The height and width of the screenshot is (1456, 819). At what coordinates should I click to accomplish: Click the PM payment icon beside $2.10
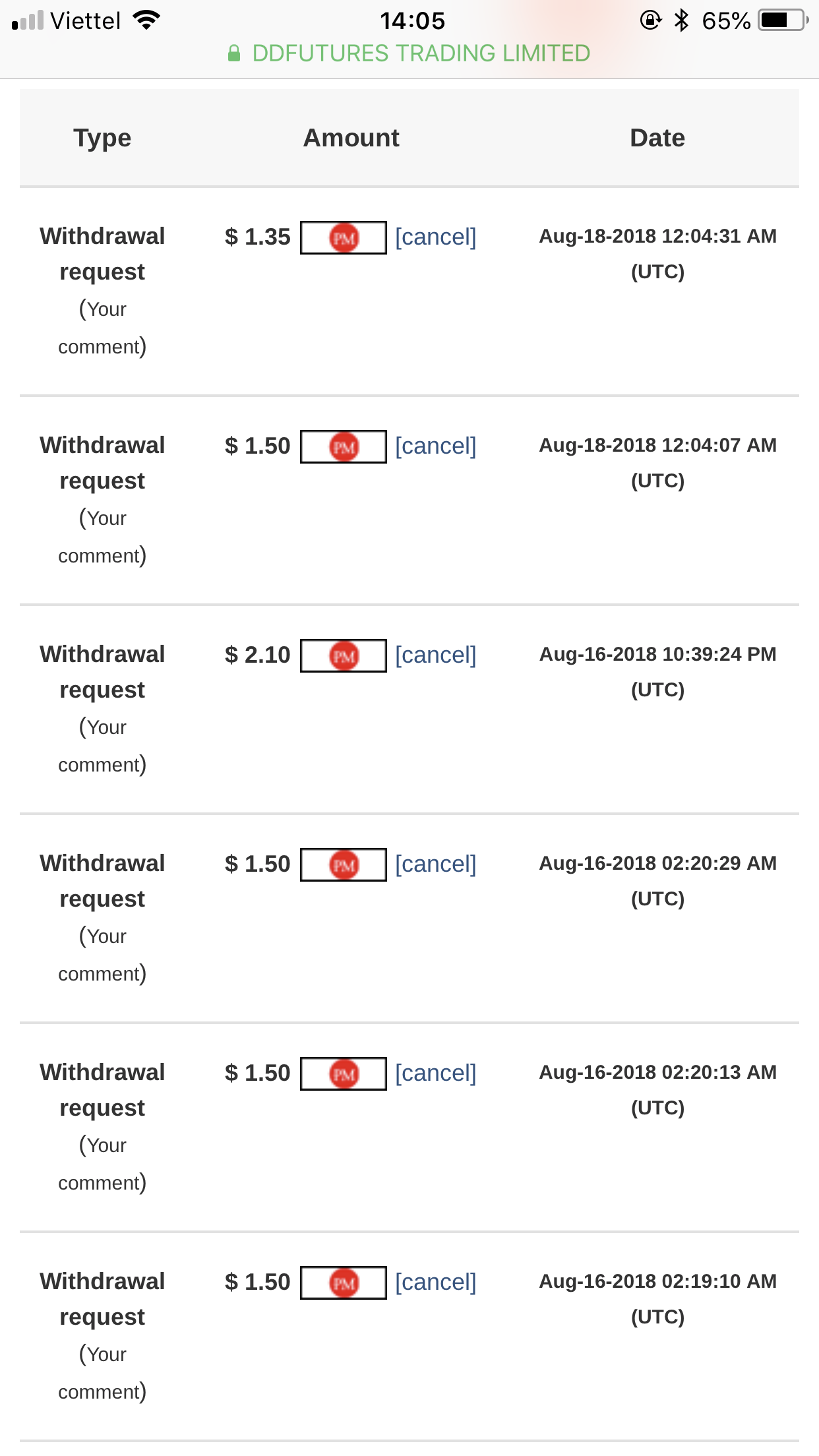(x=344, y=655)
